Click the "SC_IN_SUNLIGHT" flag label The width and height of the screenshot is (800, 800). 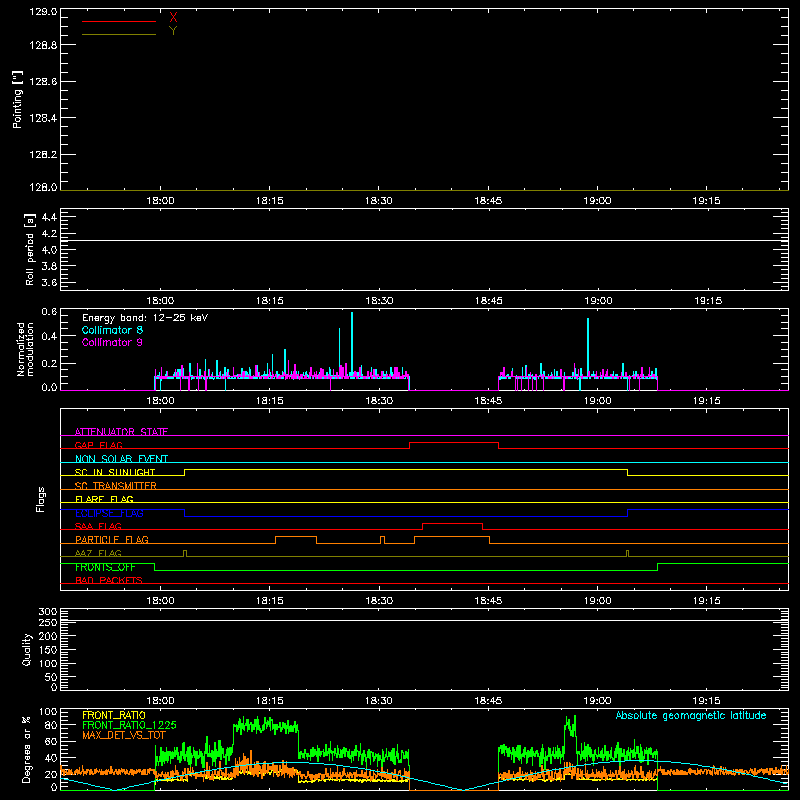tap(115, 472)
